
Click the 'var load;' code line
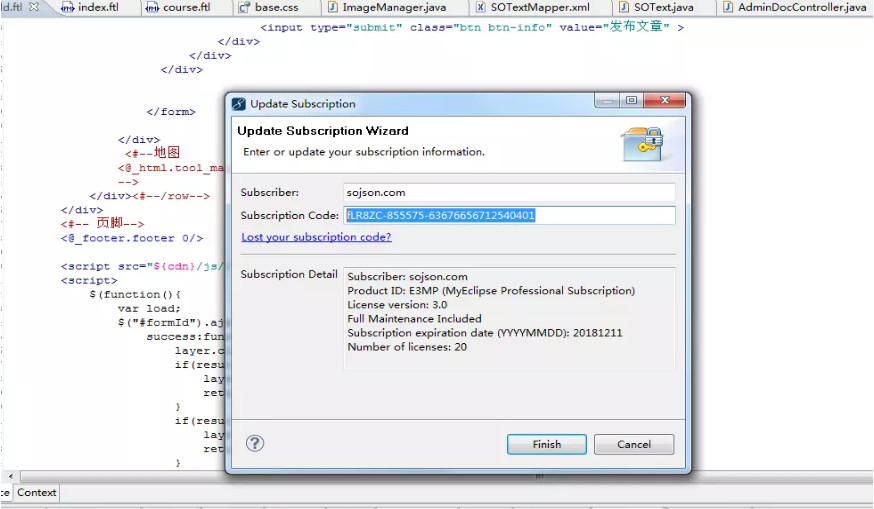tap(149, 308)
